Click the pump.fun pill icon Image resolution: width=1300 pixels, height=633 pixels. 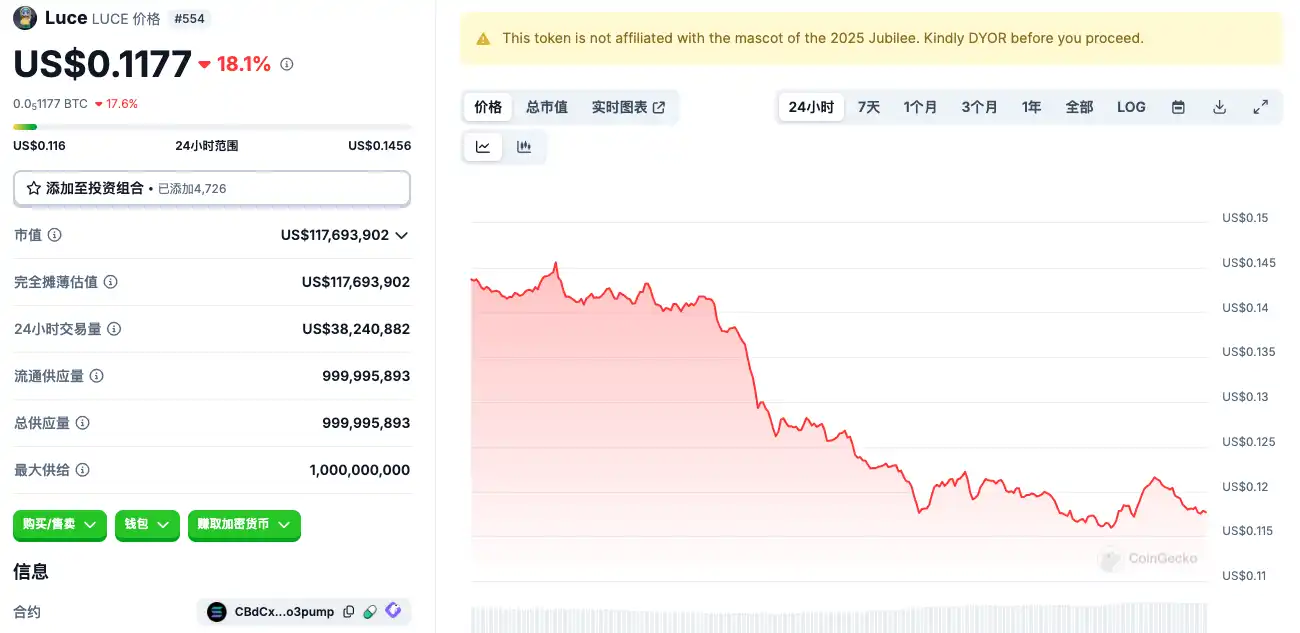370,612
